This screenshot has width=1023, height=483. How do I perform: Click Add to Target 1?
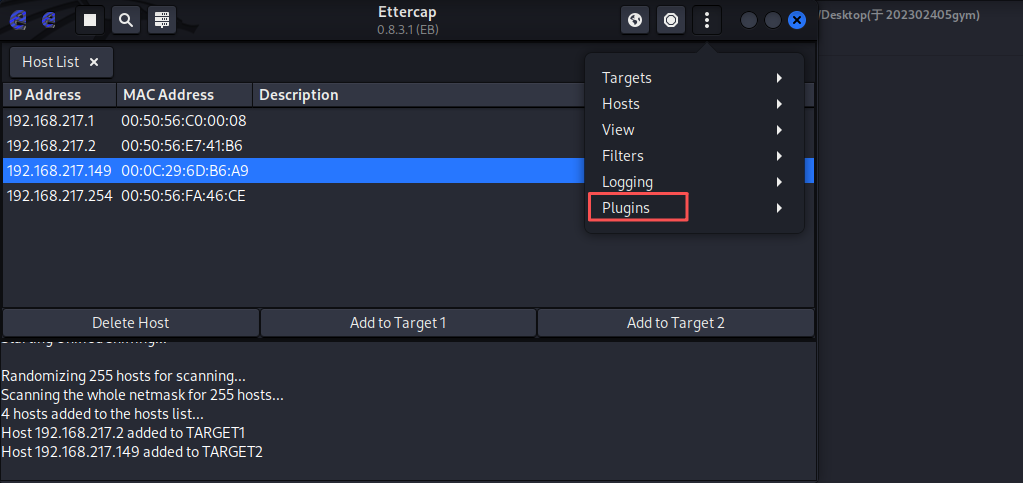(398, 323)
